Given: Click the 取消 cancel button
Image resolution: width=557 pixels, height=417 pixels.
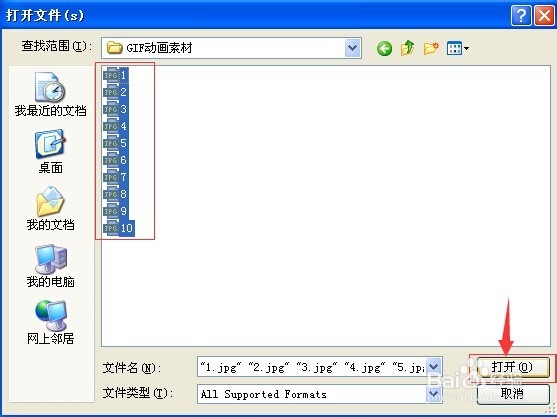Looking at the screenshot, I should click(513, 394).
